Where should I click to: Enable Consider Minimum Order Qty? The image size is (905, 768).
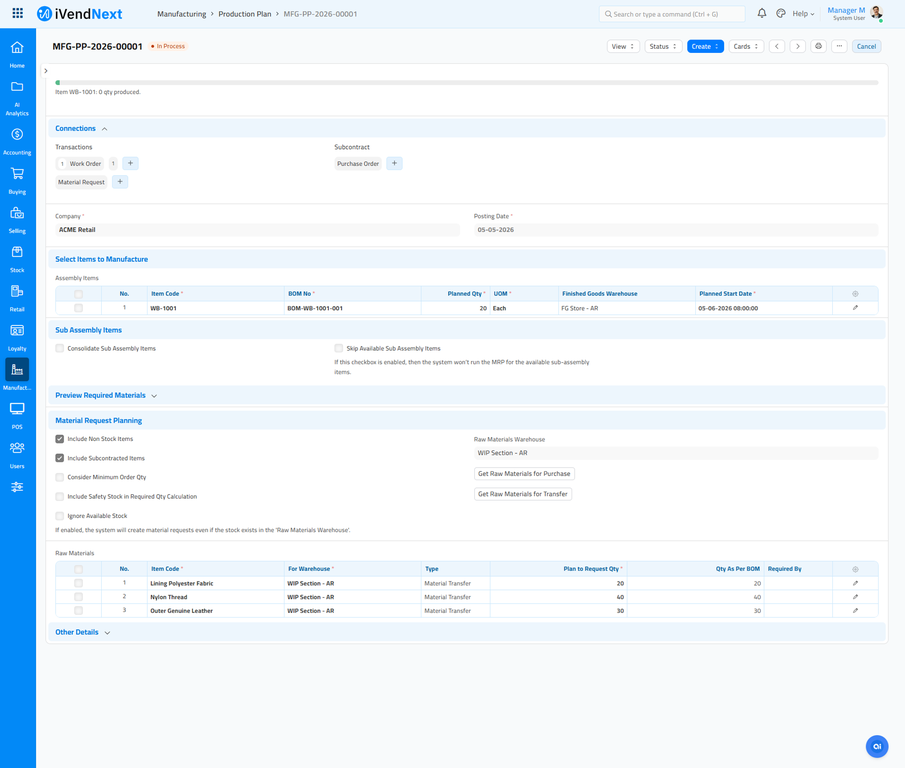59,477
